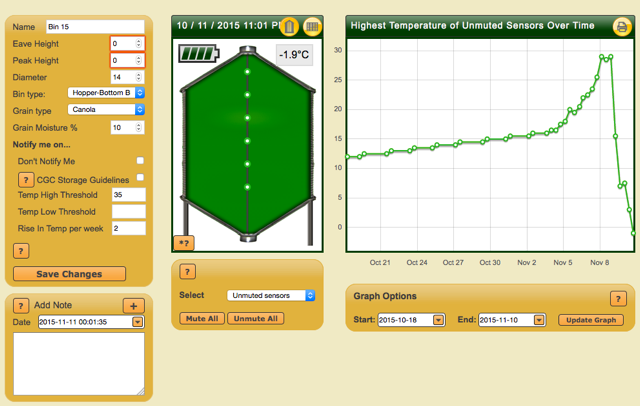Click Unmute All button

point(256,319)
